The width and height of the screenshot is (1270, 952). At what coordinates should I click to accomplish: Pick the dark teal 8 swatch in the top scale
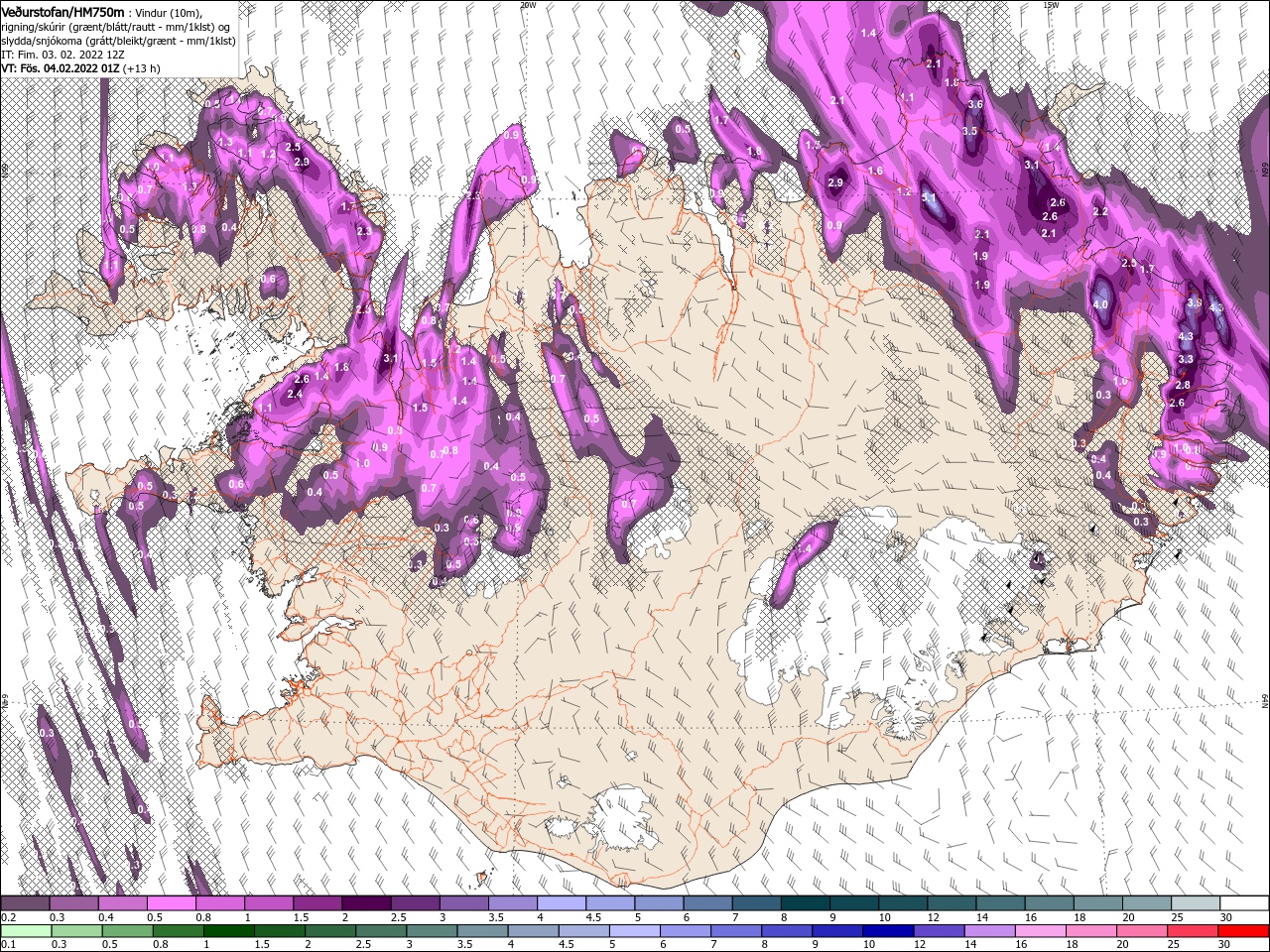[x=805, y=903]
